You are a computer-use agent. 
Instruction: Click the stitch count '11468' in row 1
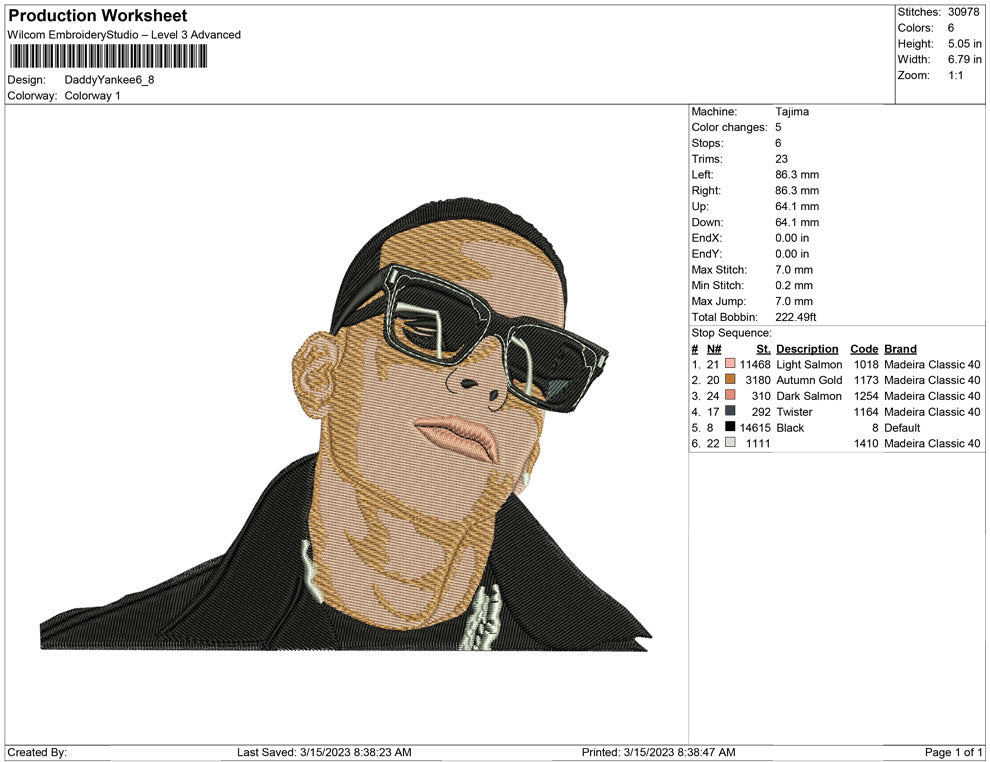click(x=755, y=364)
